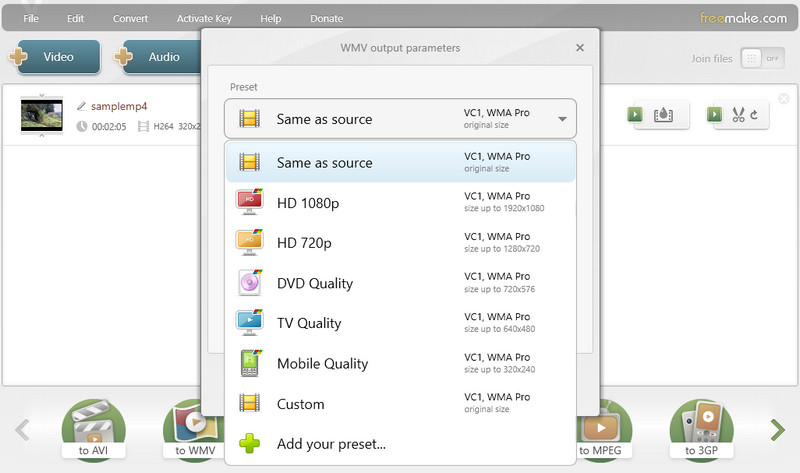Click the Preset label
The image size is (800, 473).
click(243, 87)
